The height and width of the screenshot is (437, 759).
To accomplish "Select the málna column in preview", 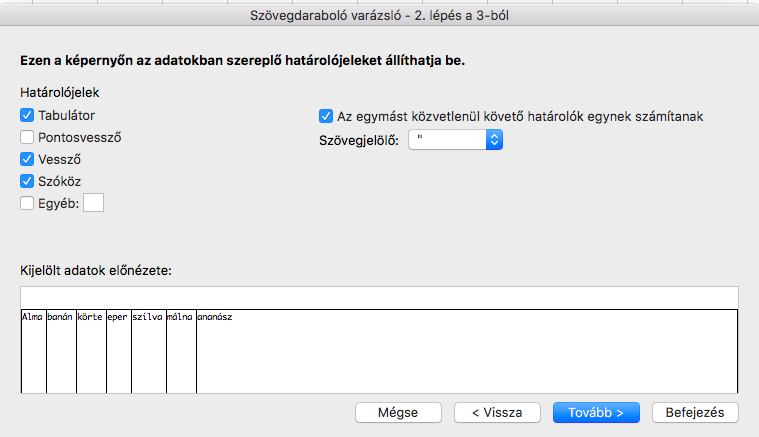I will pyautogui.click(x=182, y=351).
